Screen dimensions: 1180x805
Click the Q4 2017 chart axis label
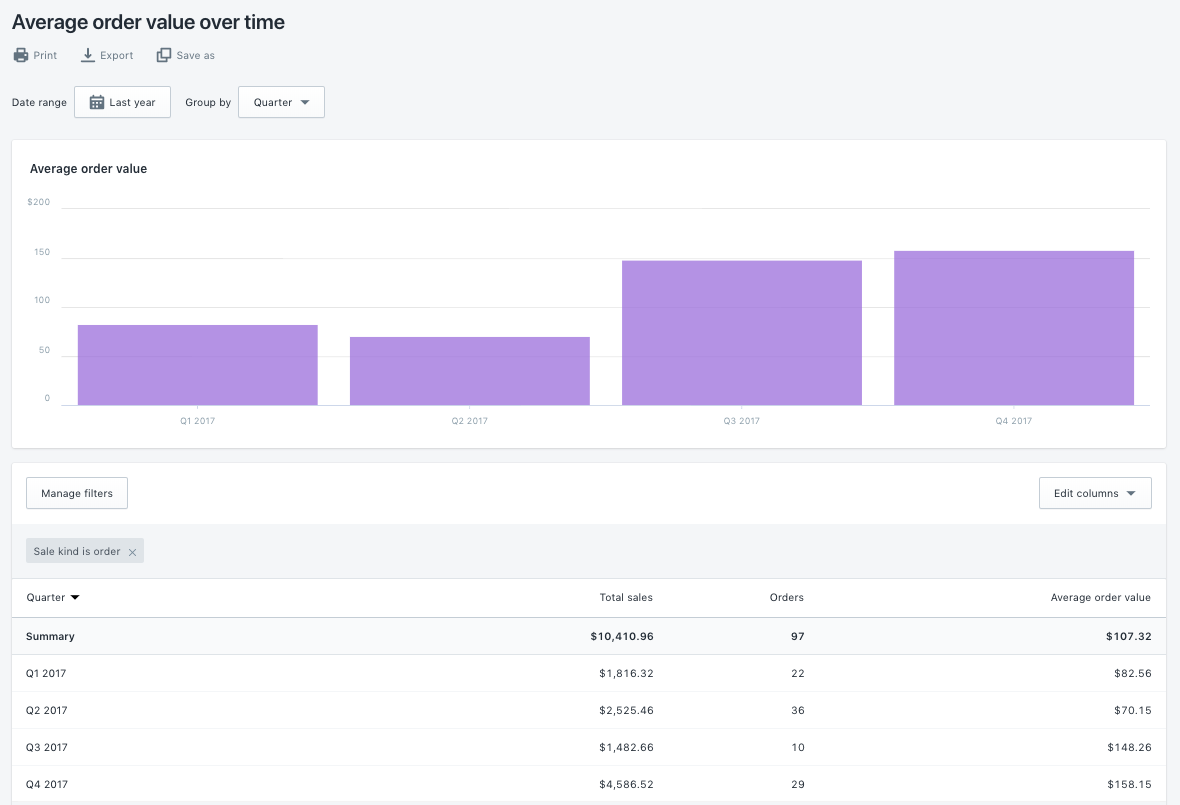coord(1014,421)
